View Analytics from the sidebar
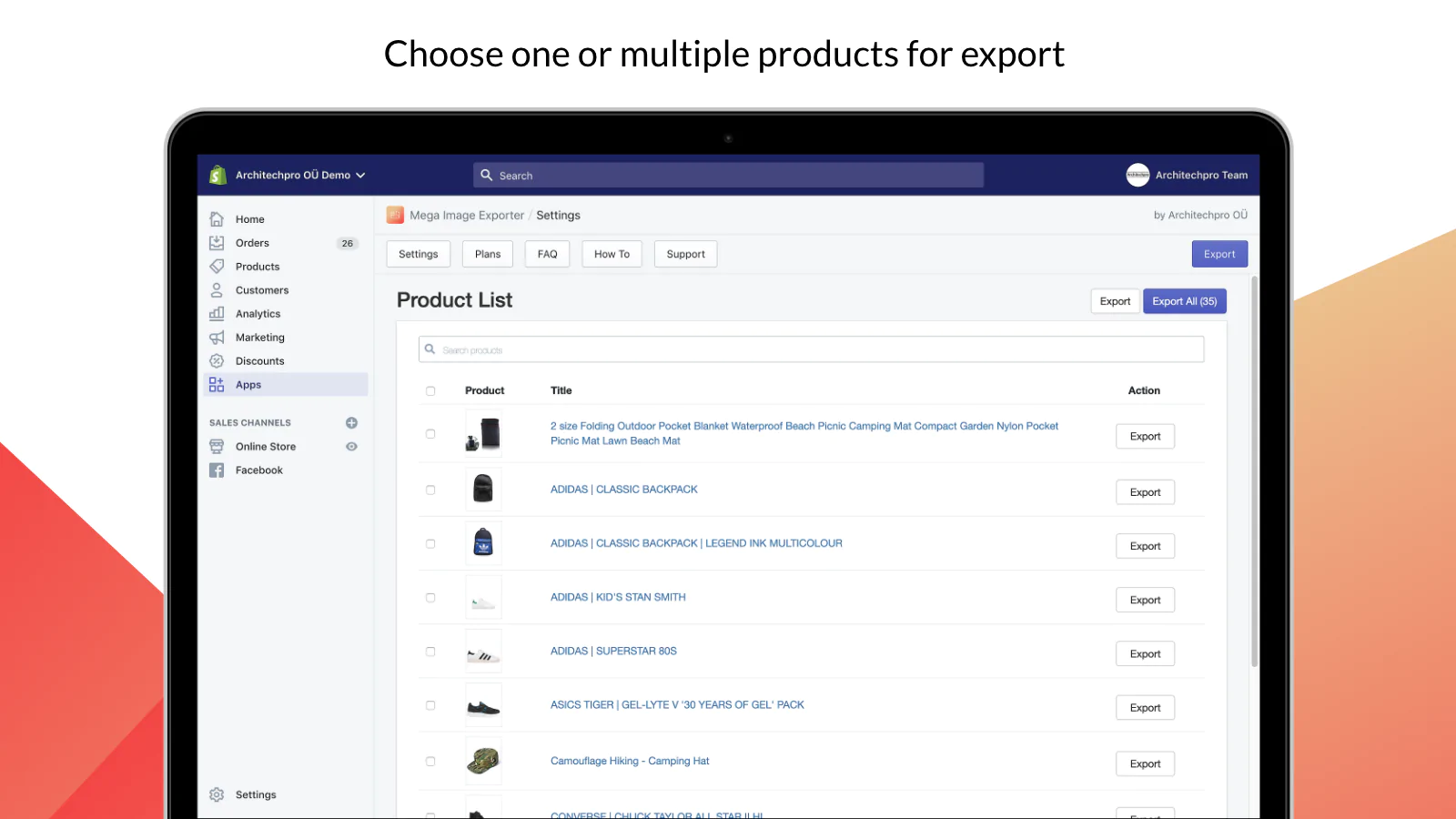 point(258,313)
